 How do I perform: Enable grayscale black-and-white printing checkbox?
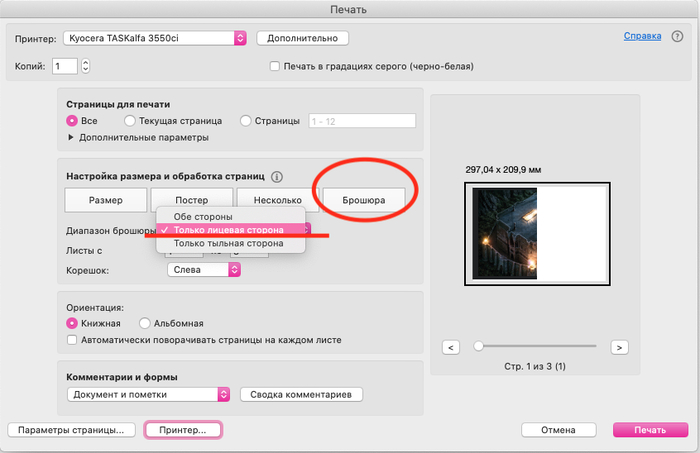pos(275,67)
